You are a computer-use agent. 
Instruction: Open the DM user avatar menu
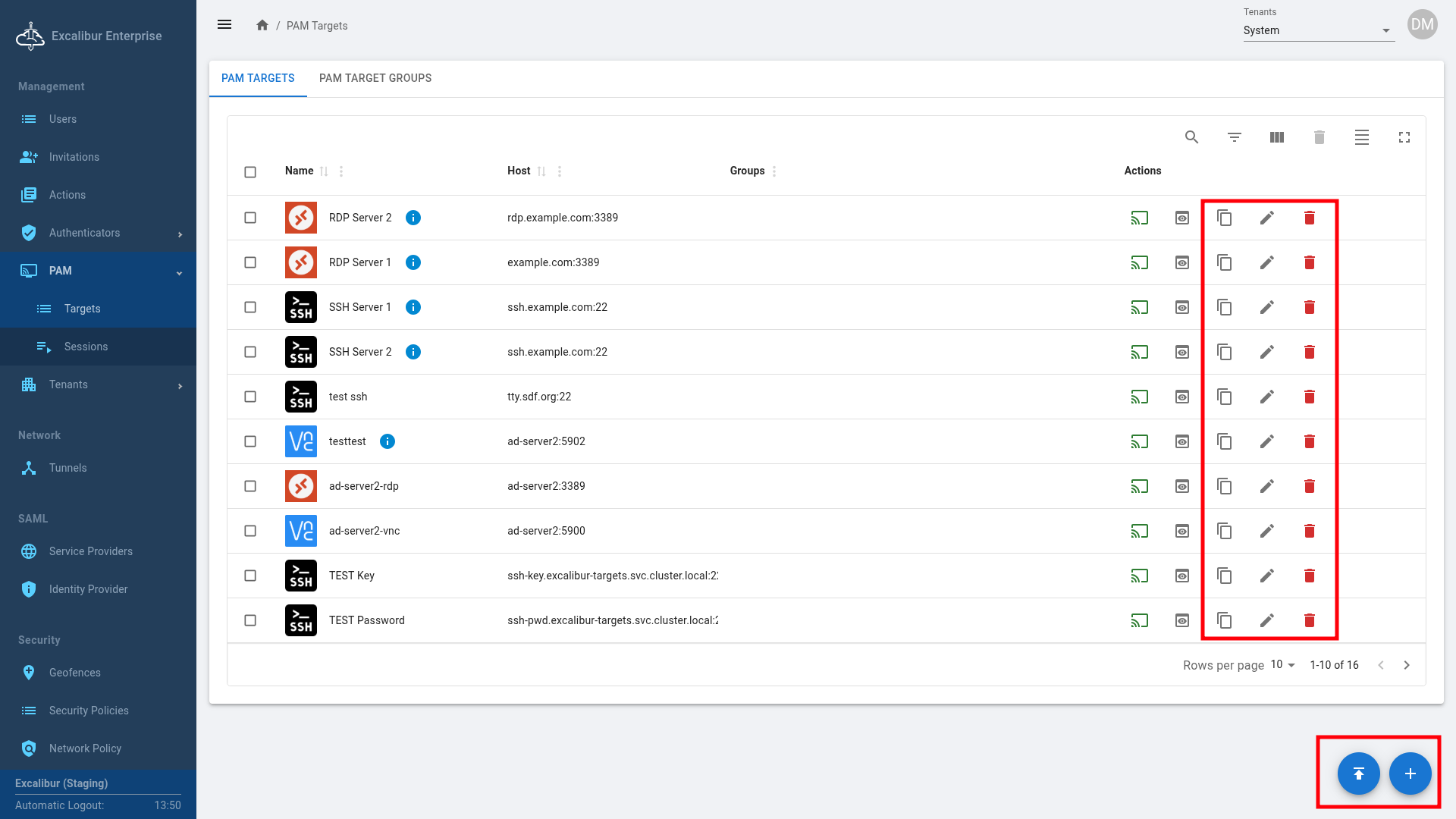coord(1422,24)
